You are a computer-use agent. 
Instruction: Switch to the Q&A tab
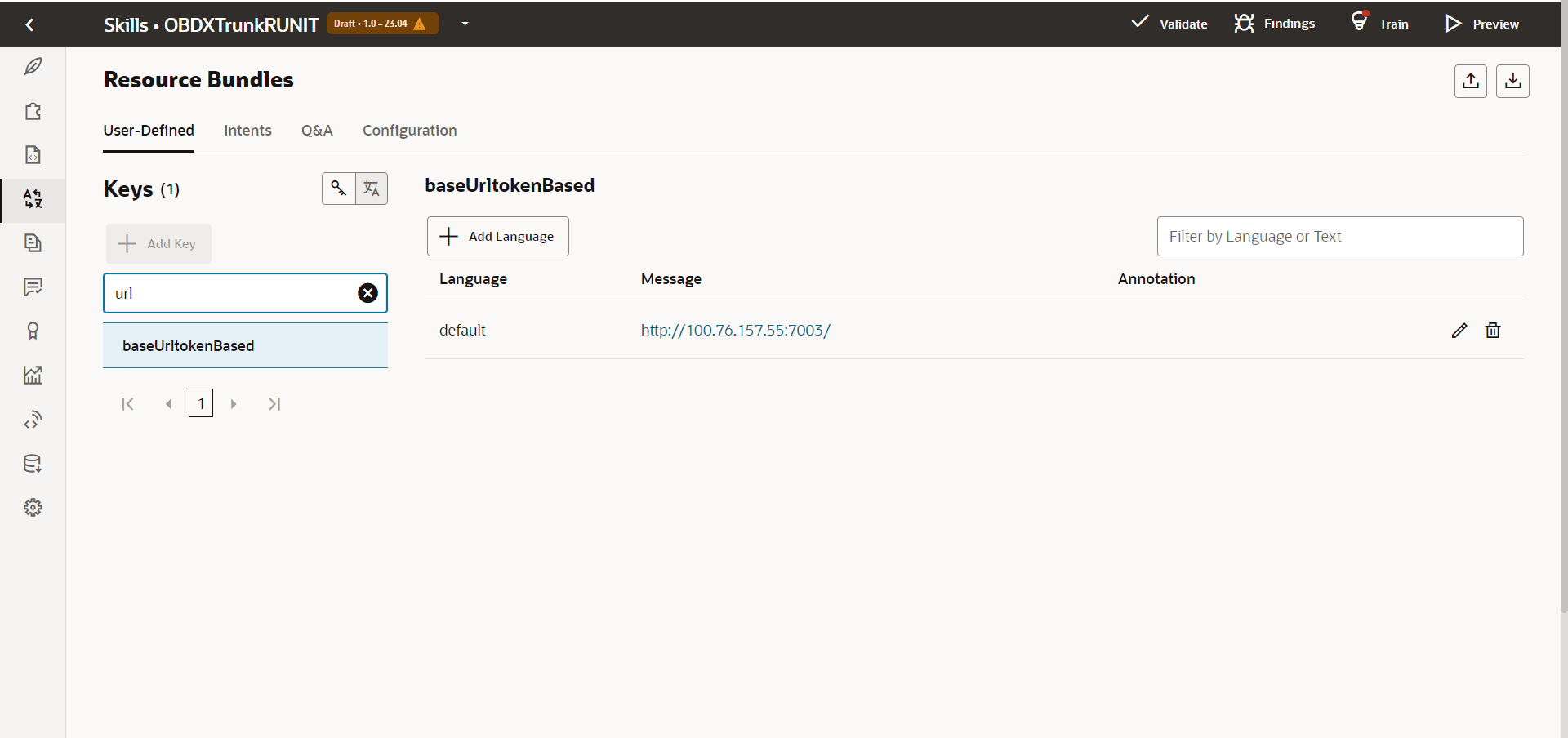tap(317, 131)
